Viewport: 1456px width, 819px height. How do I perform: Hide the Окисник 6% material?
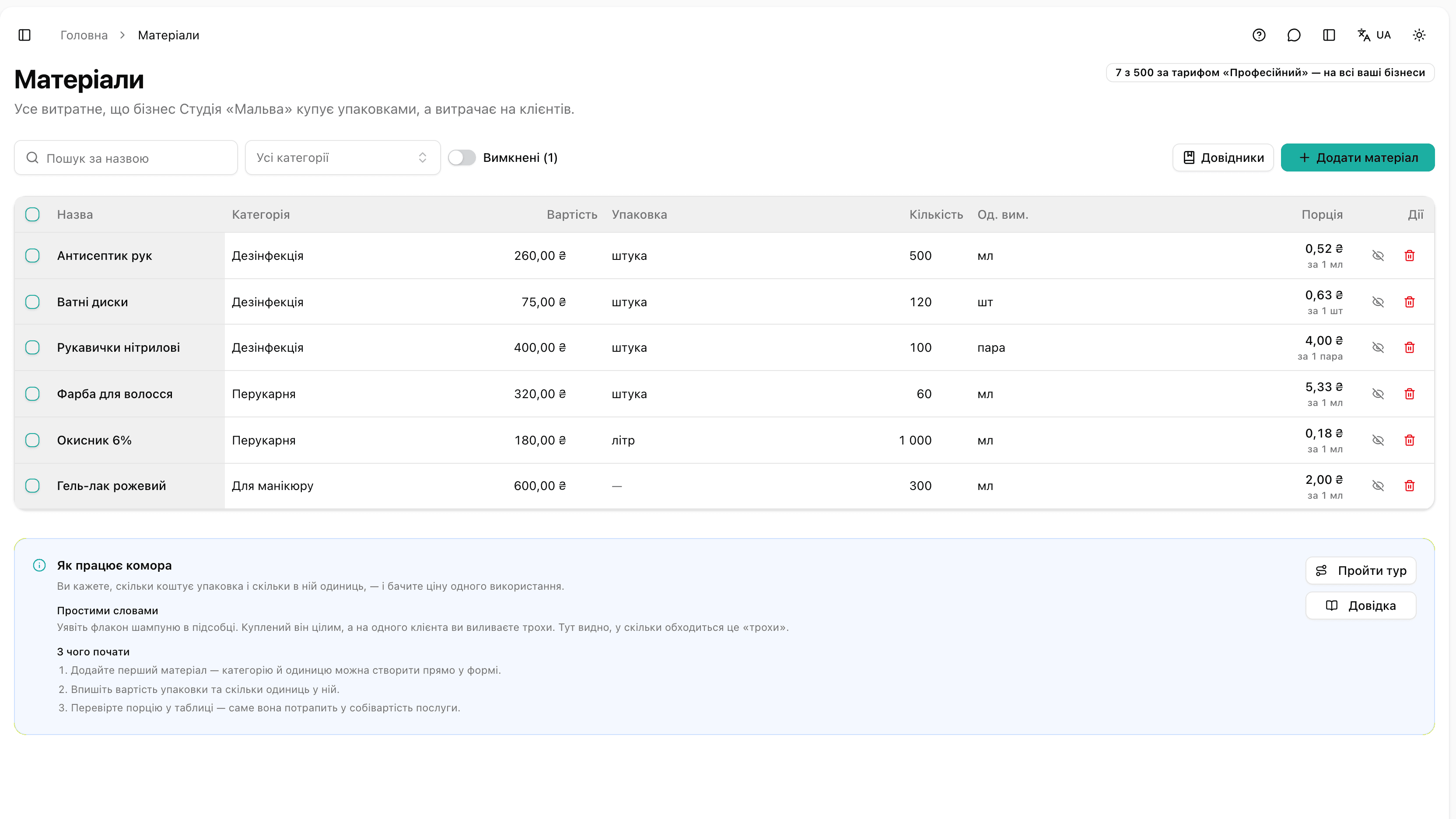tap(1378, 440)
